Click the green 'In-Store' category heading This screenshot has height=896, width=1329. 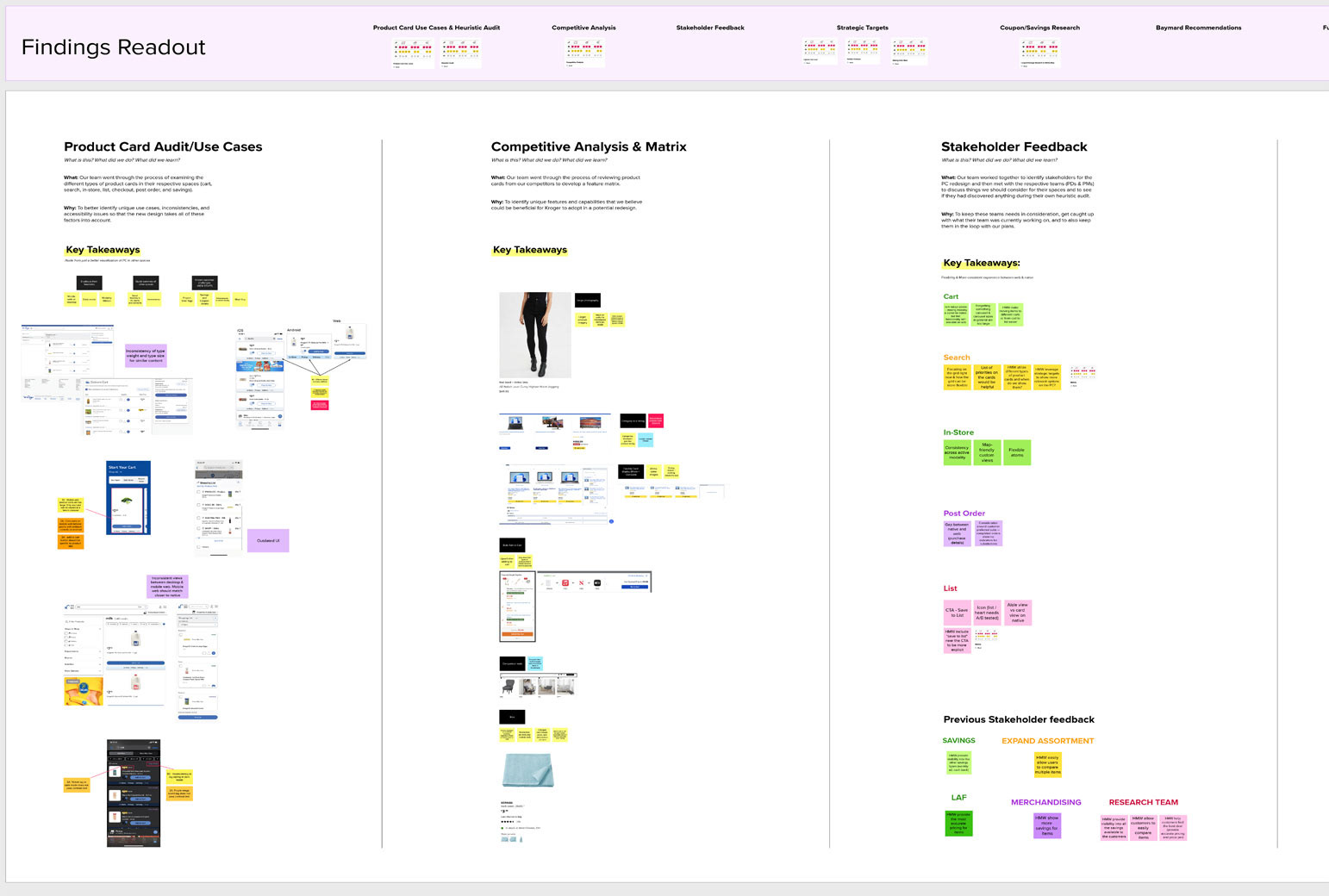coord(958,432)
